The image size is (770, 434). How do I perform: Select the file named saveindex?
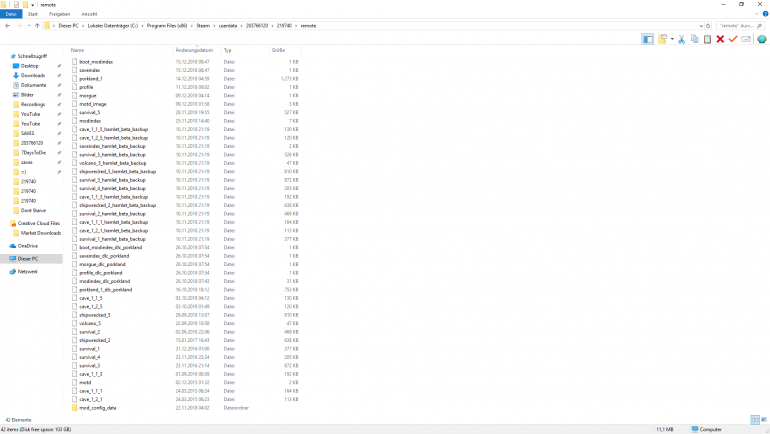[90, 70]
